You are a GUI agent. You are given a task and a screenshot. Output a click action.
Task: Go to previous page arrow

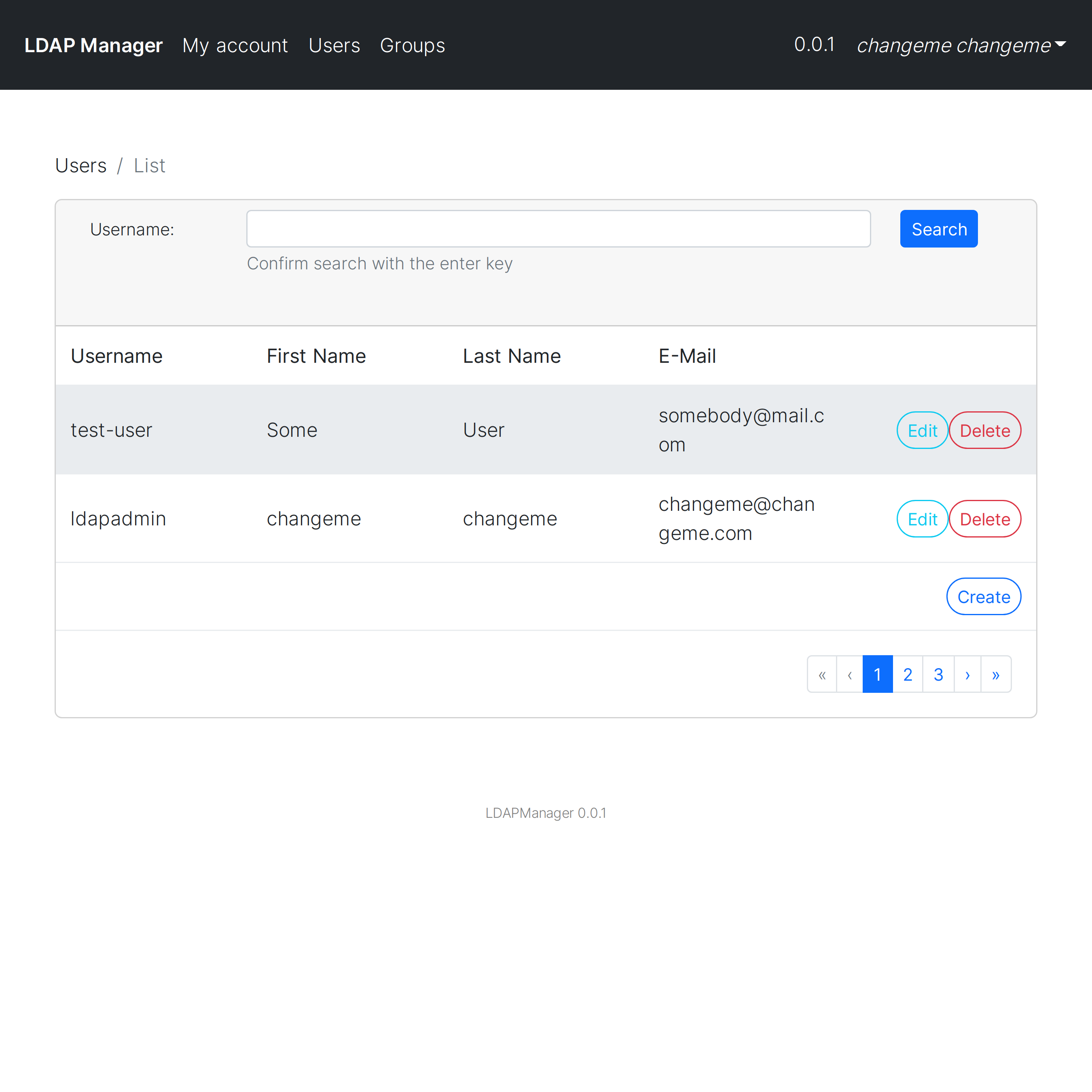849,674
